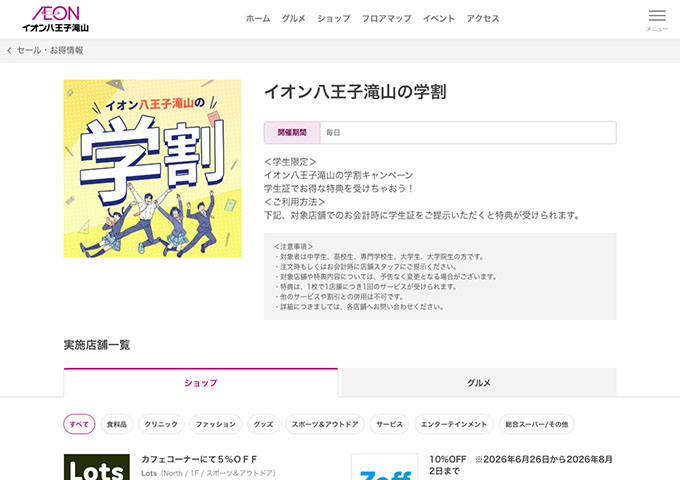Filter stores by 食料品
This screenshot has width=680, height=480.
click(x=117, y=424)
